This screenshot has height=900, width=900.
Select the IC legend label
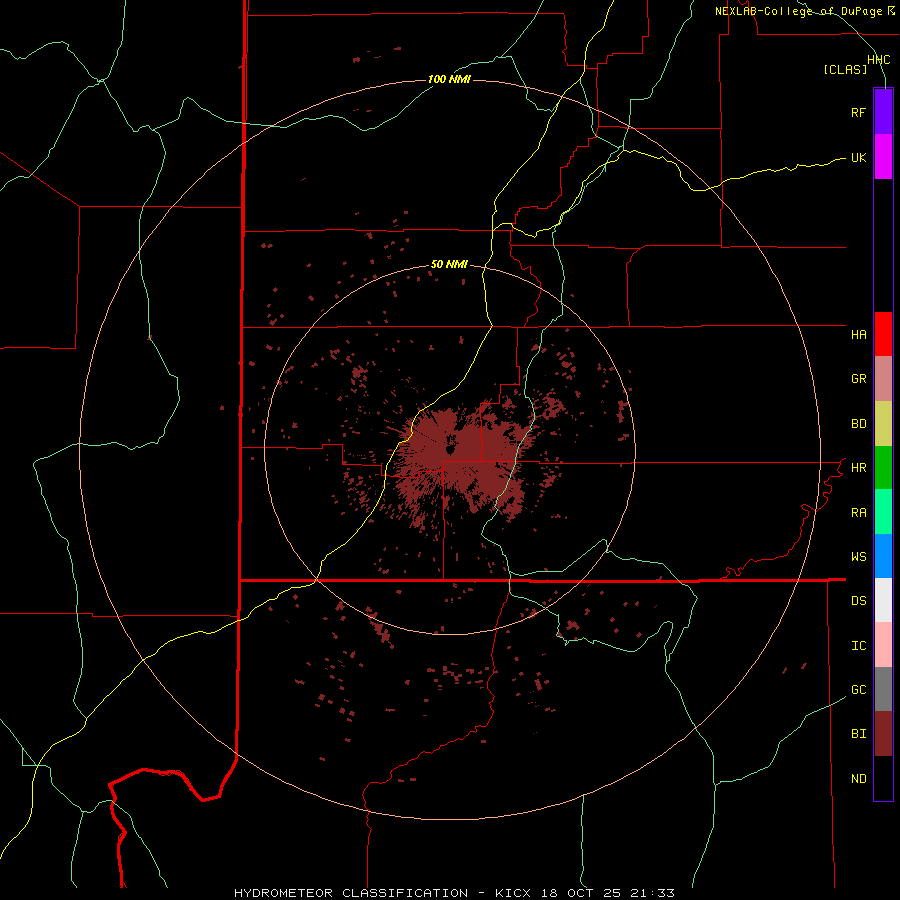(858, 646)
